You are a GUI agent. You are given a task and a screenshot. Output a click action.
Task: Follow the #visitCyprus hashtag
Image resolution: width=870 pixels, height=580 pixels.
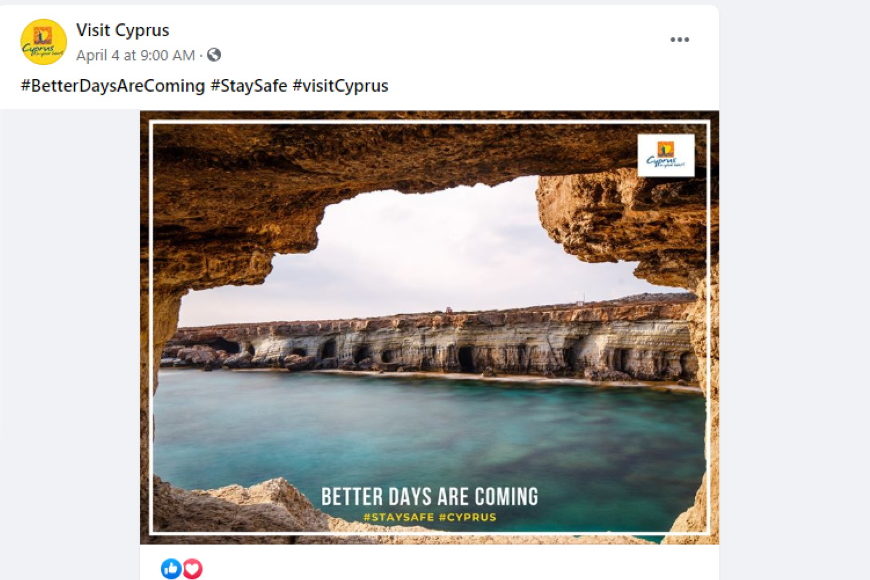[340, 85]
